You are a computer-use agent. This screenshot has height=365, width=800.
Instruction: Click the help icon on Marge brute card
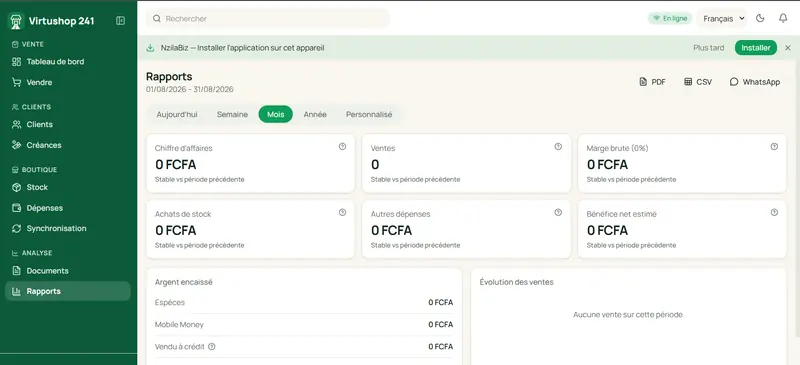(x=774, y=147)
